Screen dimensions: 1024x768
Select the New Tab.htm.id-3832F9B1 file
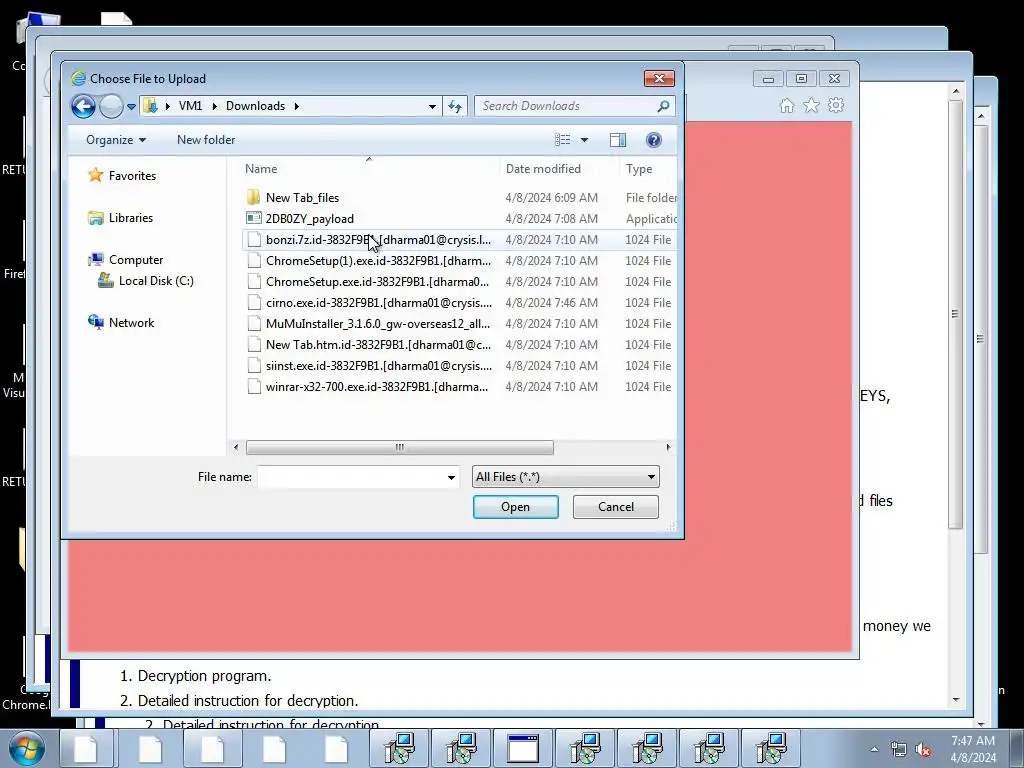click(x=459, y=344)
